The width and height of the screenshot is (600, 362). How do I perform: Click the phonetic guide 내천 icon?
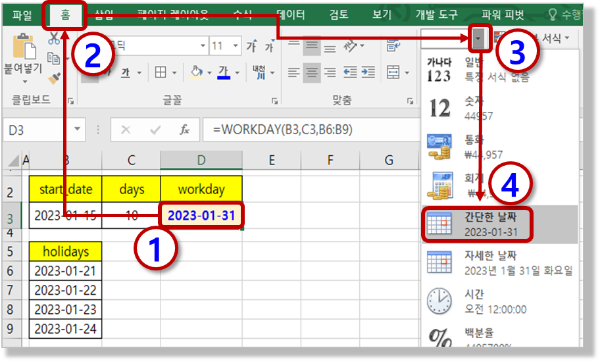260,72
